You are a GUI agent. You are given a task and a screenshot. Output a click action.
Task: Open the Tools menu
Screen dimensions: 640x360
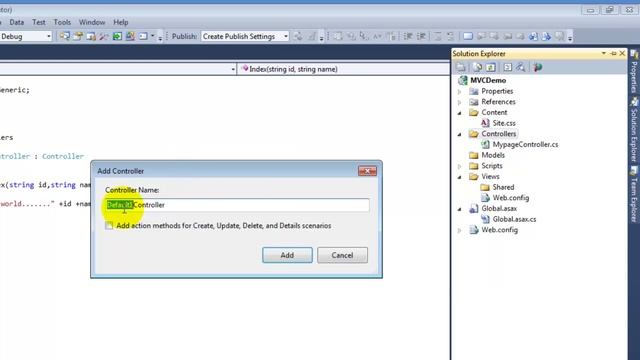click(62, 22)
